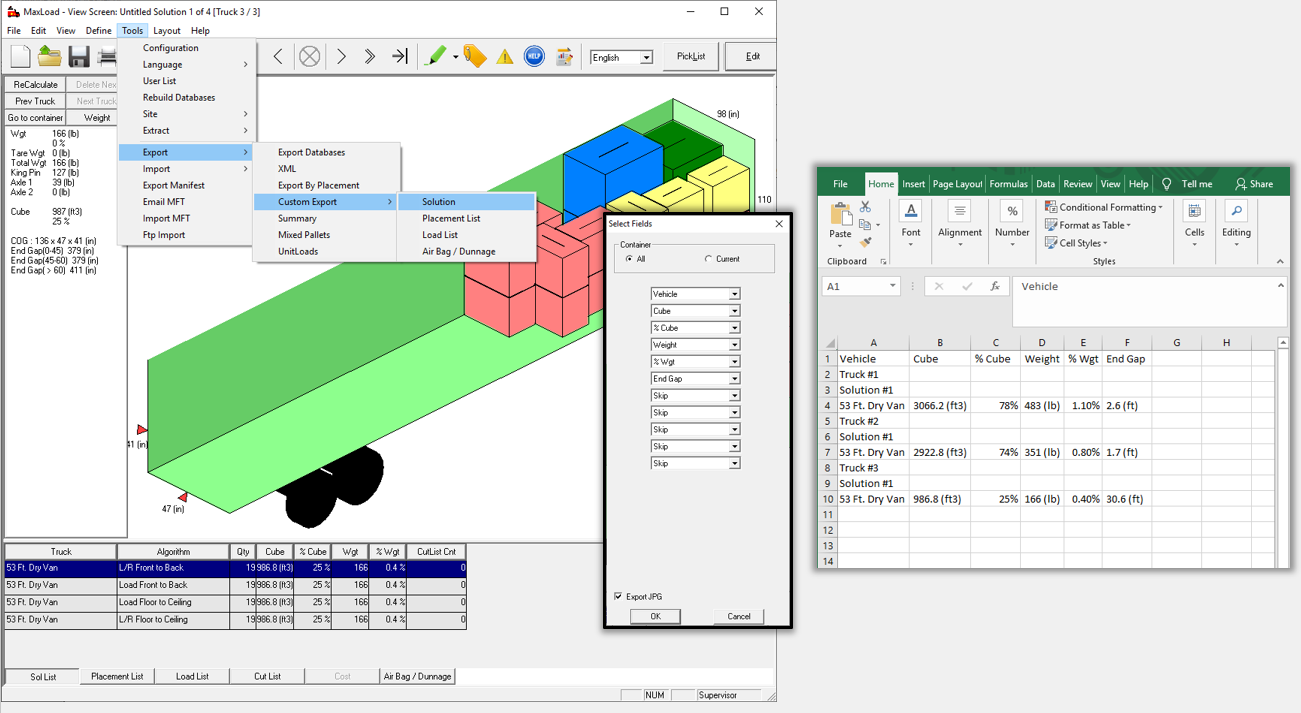Uncheck the Export JPG checkbox

[x=618, y=596]
